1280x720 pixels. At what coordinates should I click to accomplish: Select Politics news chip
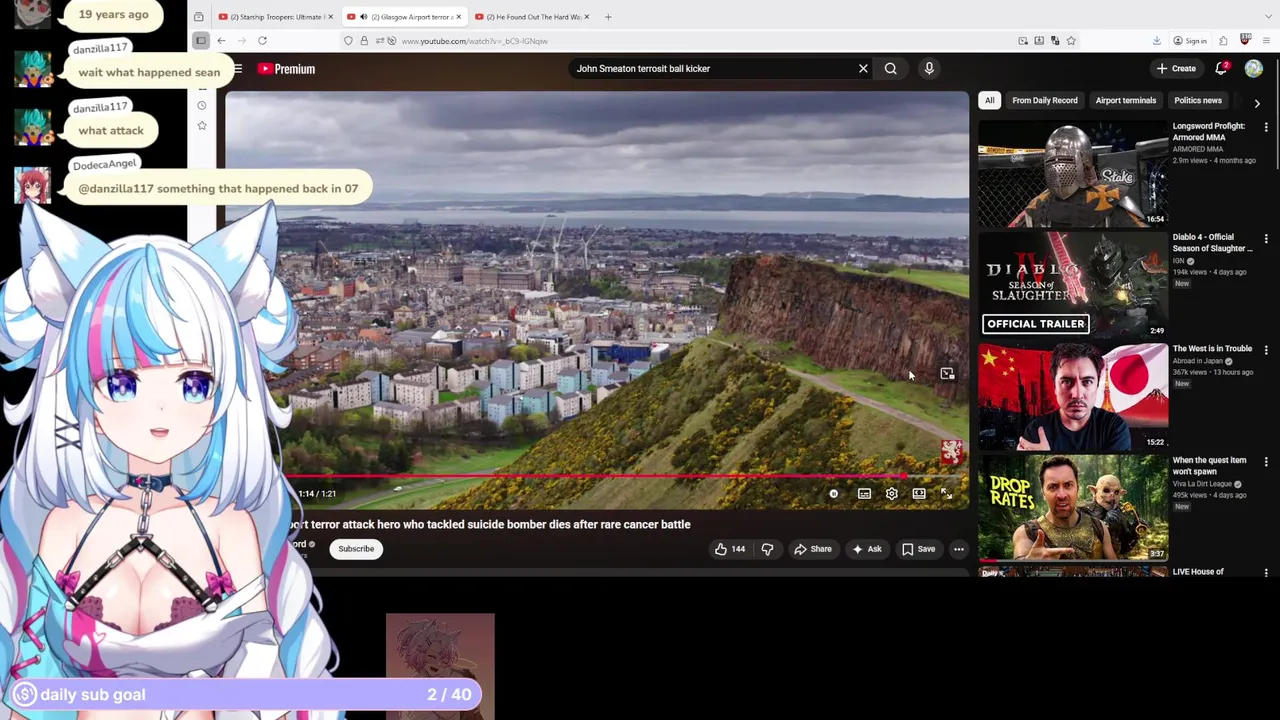1197,100
